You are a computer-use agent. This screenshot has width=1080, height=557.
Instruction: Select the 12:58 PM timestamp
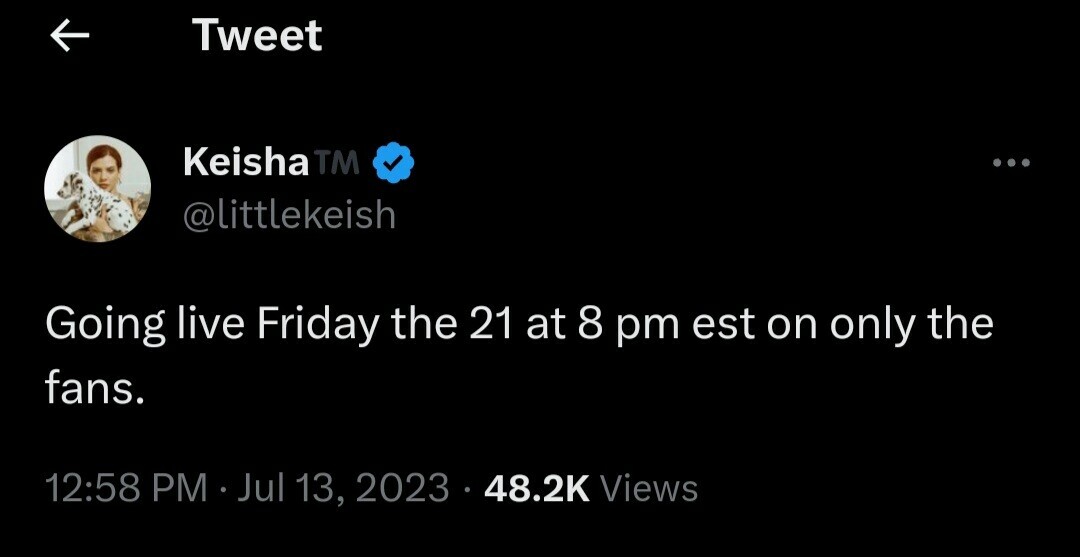coord(126,488)
